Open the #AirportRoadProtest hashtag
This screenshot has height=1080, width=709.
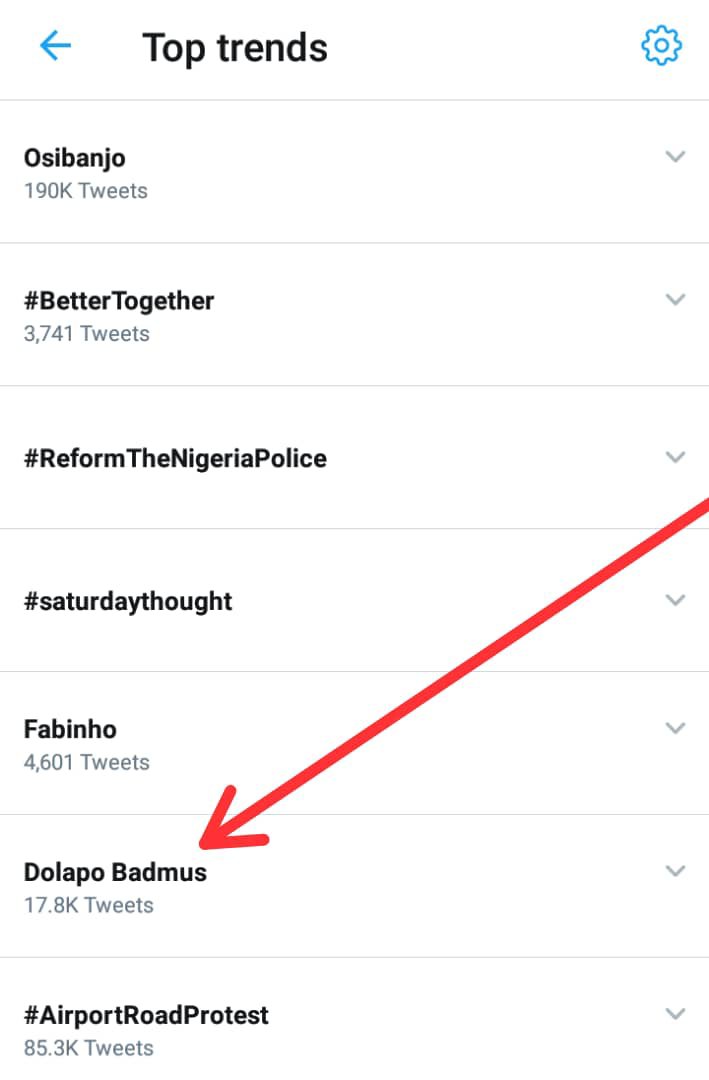(x=146, y=1016)
